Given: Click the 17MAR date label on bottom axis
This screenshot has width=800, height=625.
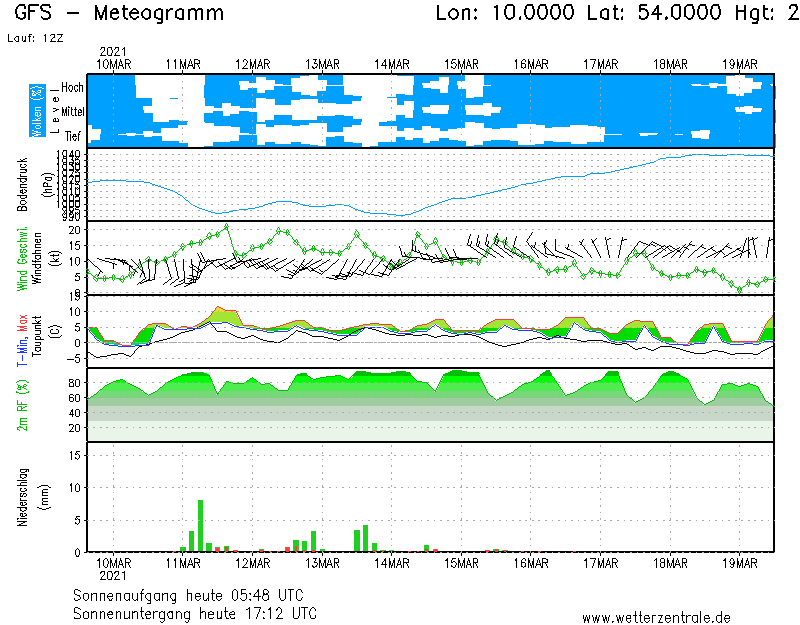Looking at the screenshot, I should pos(601,564).
